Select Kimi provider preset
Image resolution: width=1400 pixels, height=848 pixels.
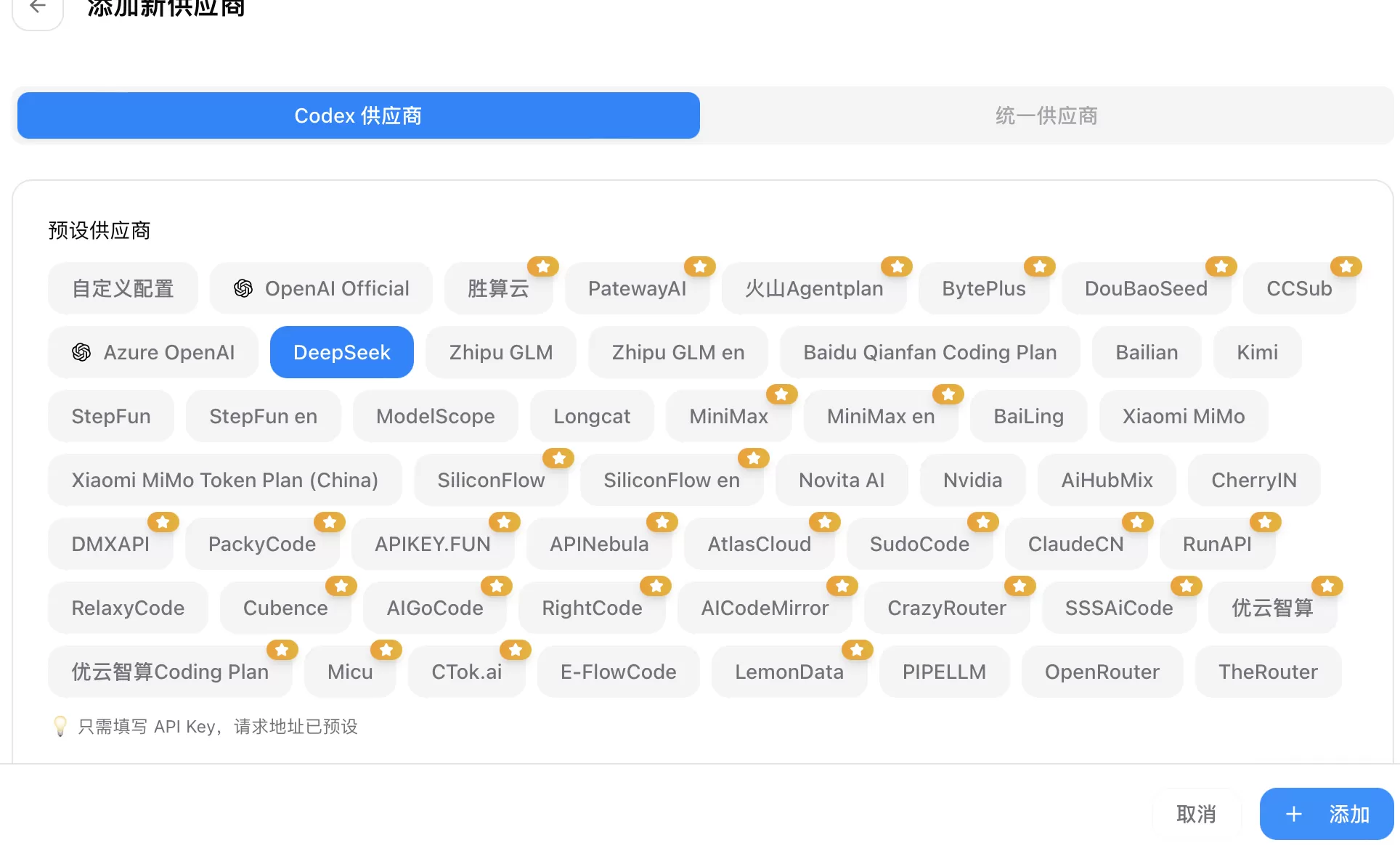click(x=1257, y=352)
